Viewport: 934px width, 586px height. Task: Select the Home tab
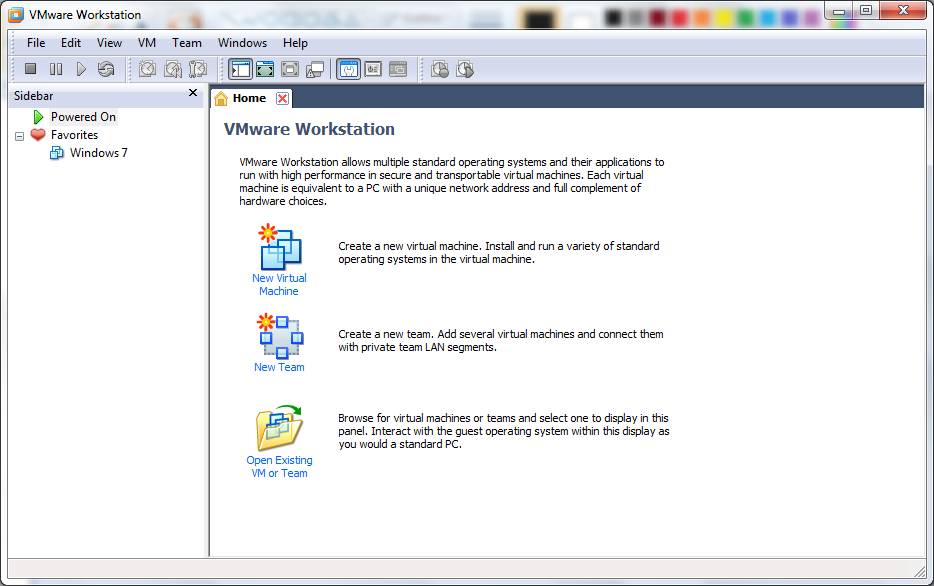(x=250, y=98)
